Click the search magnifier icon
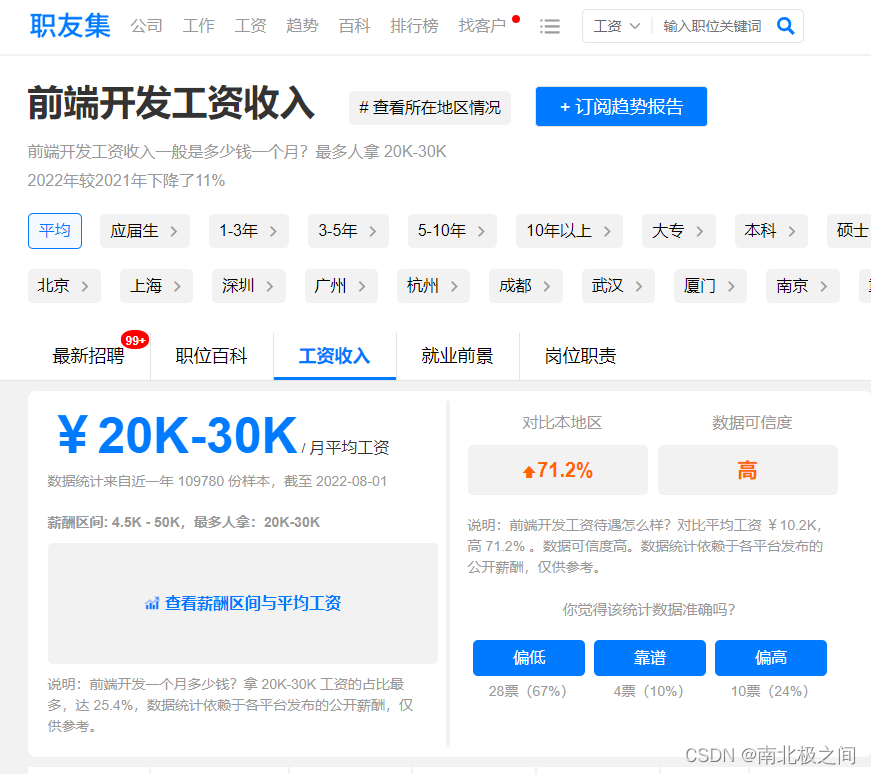The width and height of the screenshot is (871, 774). tap(786, 25)
